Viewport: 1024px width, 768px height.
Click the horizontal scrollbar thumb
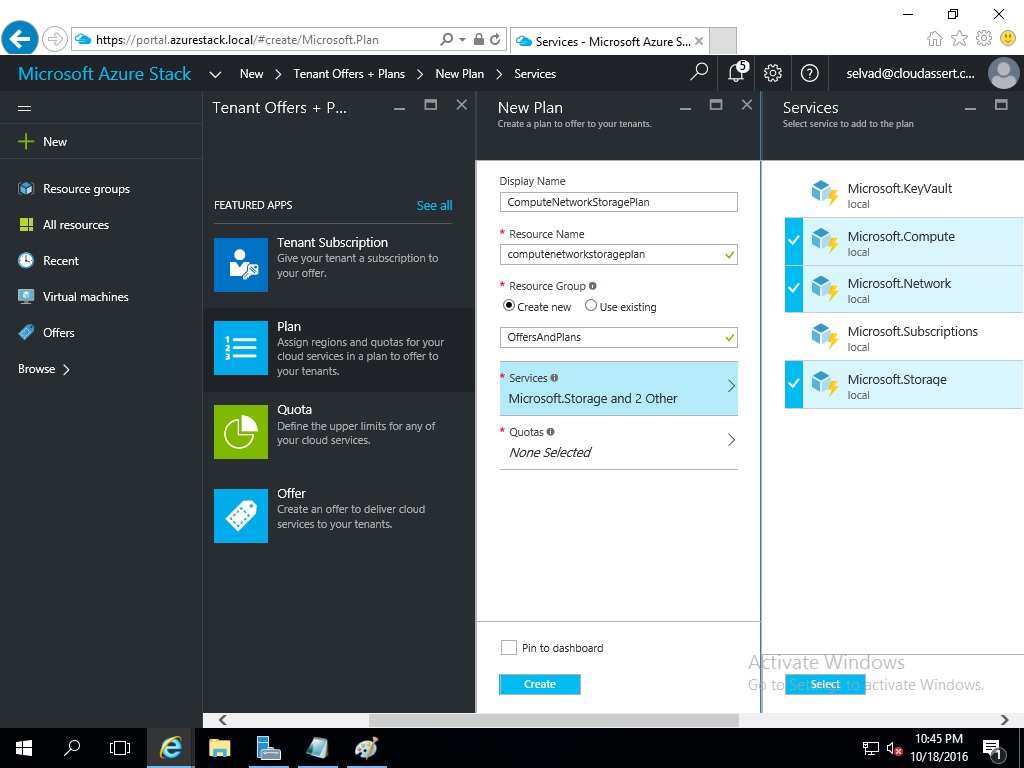(x=554, y=720)
